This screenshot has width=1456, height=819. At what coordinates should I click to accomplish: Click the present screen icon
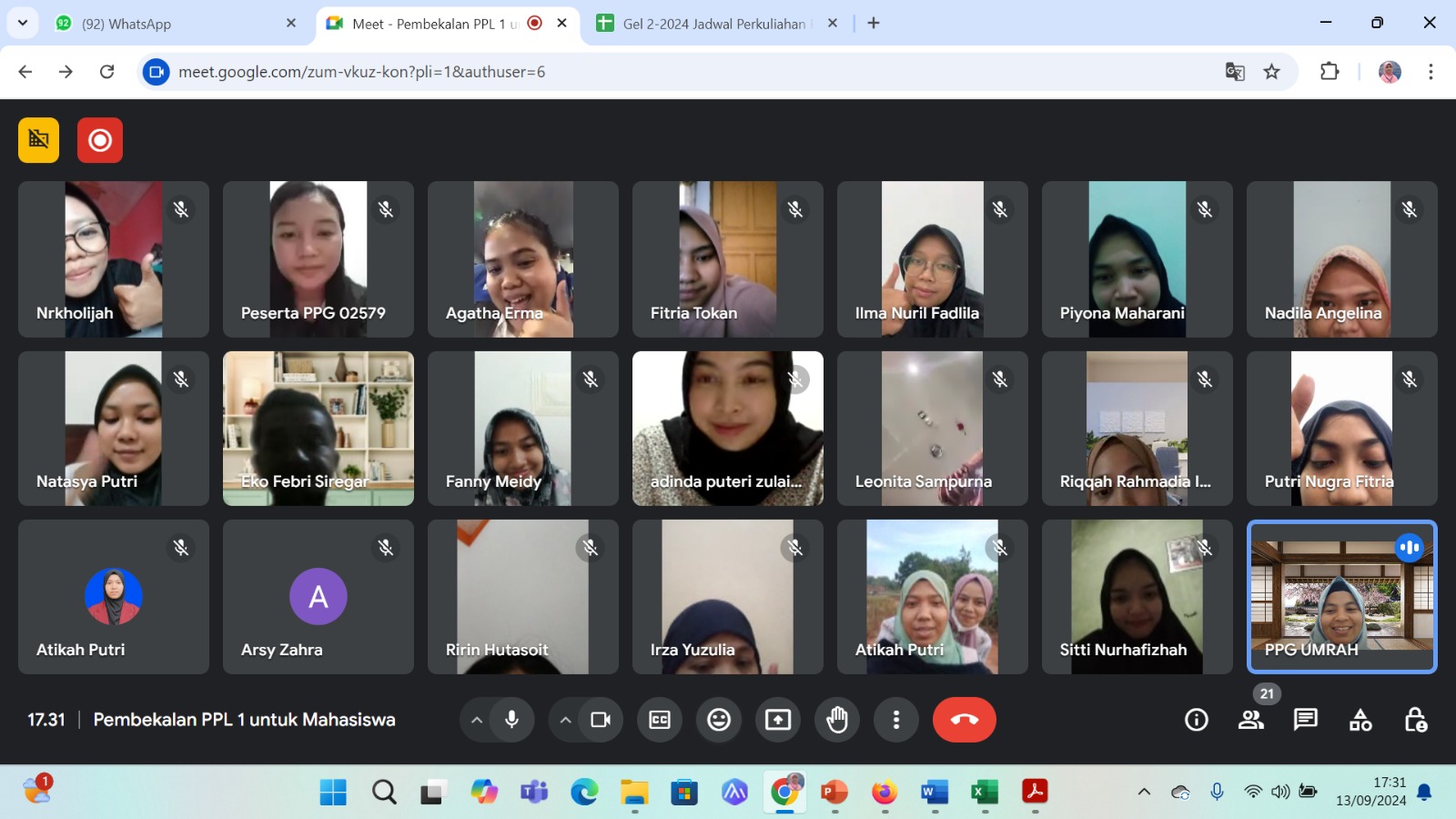pyautogui.click(x=778, y=720)
